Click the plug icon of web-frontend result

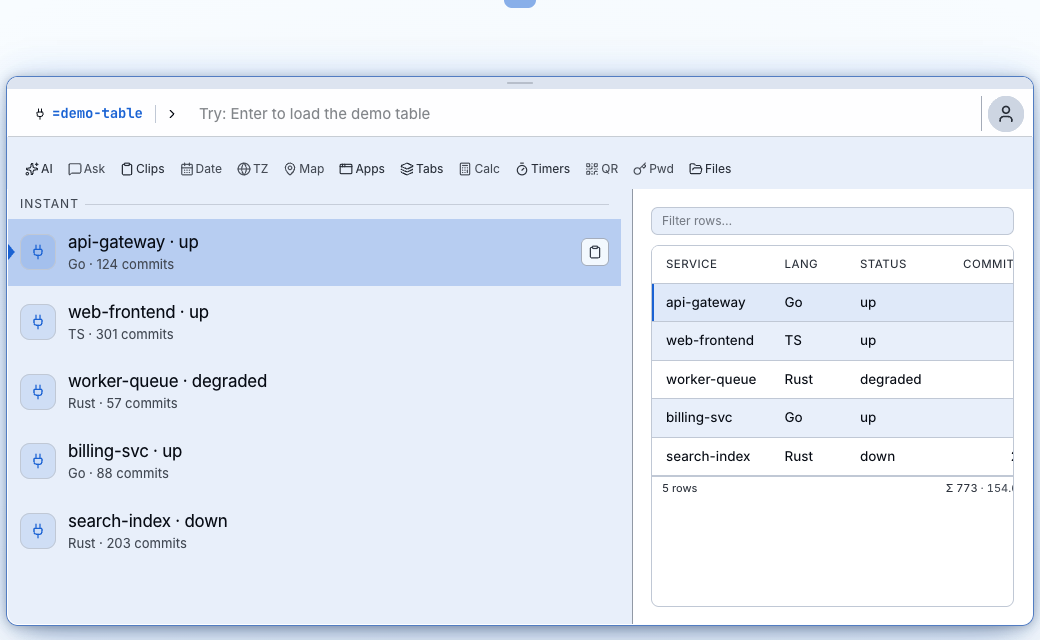click(x=38, y=322)
